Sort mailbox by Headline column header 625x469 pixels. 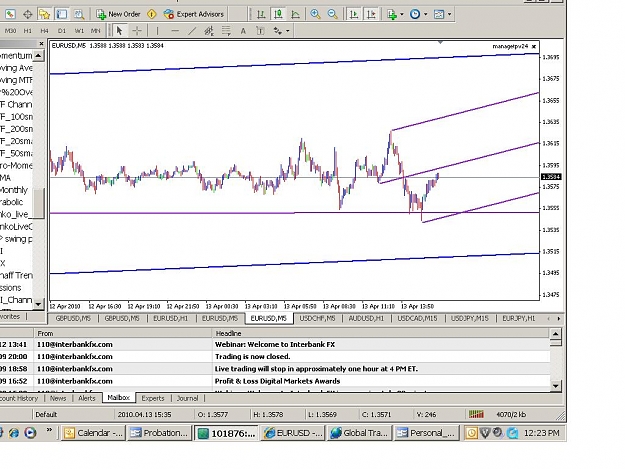point(381,333)
